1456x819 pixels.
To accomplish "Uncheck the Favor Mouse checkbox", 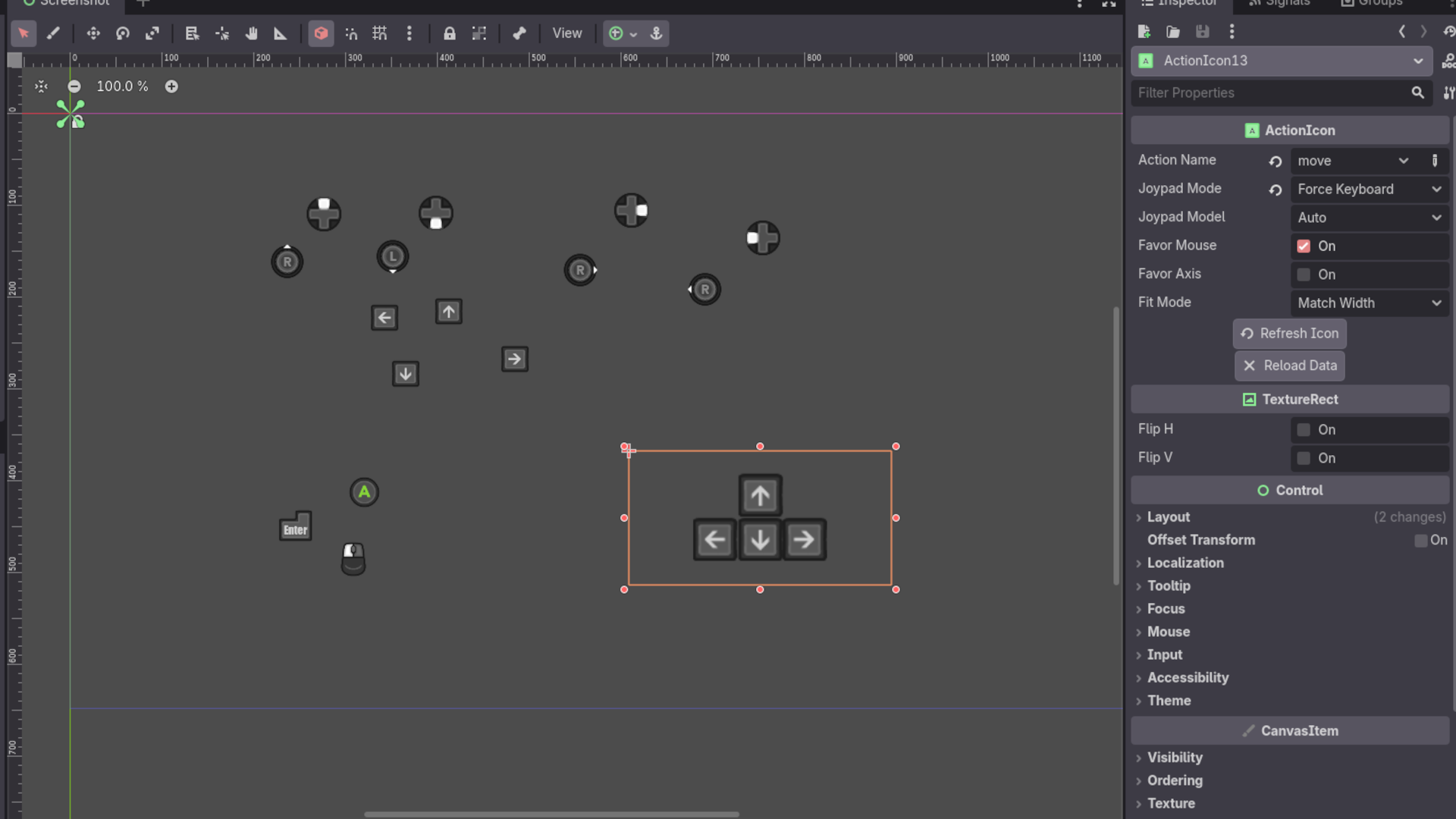I will [1304, 246].
